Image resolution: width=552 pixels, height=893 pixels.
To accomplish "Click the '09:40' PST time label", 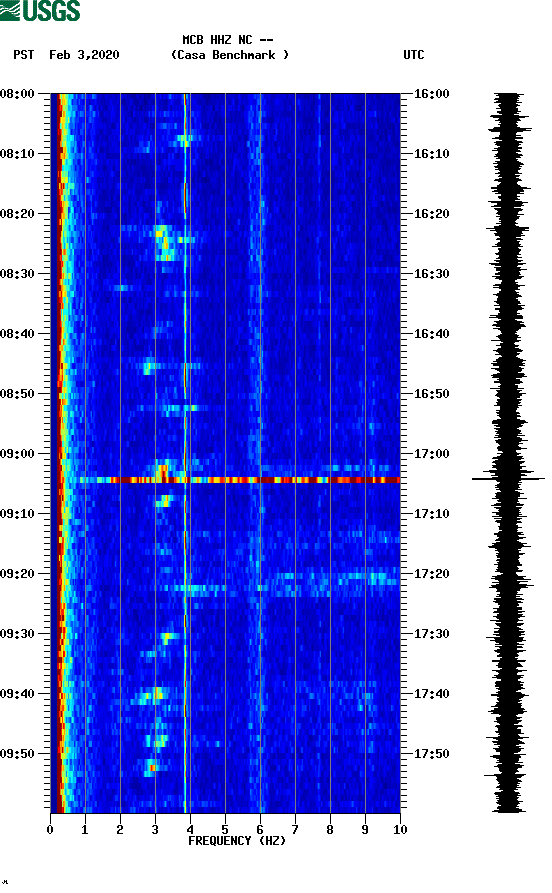I will coord(18,694).
